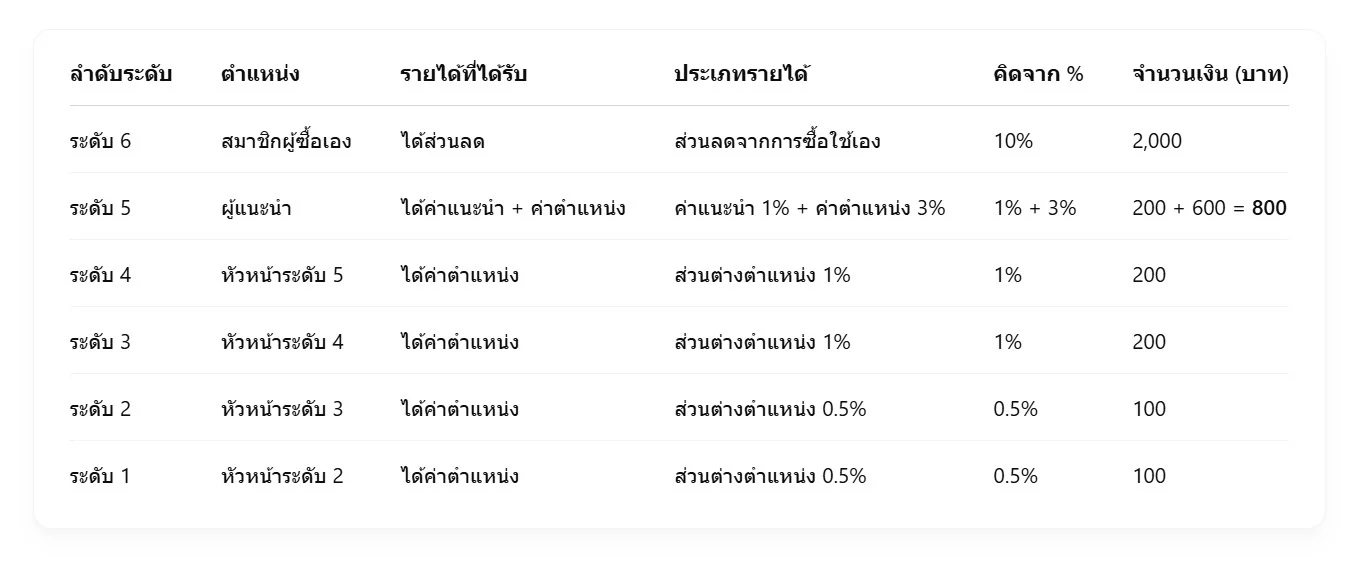Click the 'จำนวนเงิน (บาท)' column header
1361x566 pixels.
[x=1210, y=74]
